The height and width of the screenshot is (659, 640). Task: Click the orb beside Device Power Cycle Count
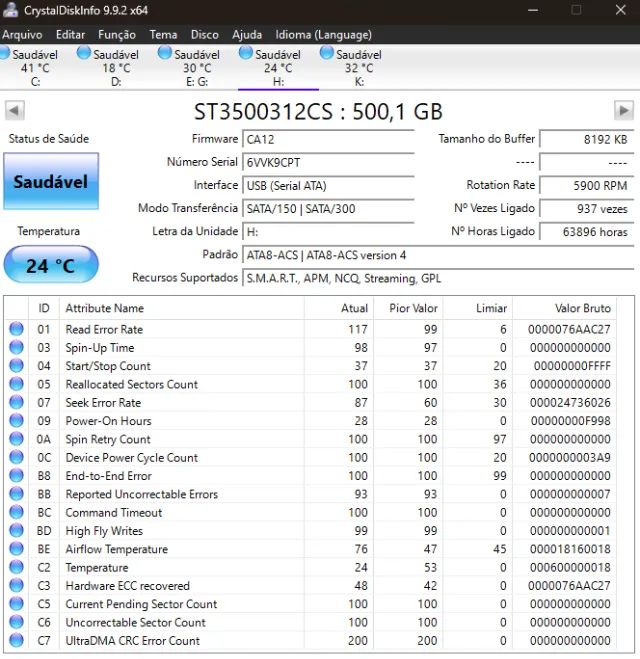pyautogui.click(x=16, y=457)
